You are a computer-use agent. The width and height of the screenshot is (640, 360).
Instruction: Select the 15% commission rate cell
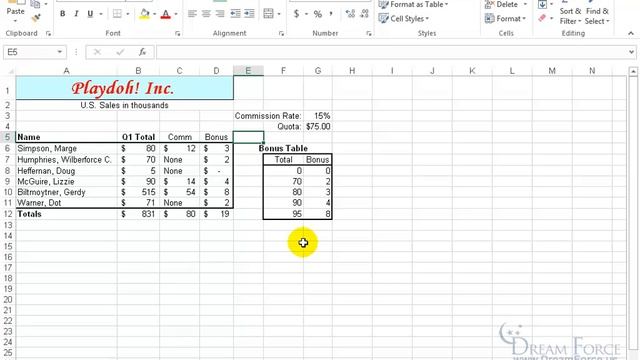point(318,116)
